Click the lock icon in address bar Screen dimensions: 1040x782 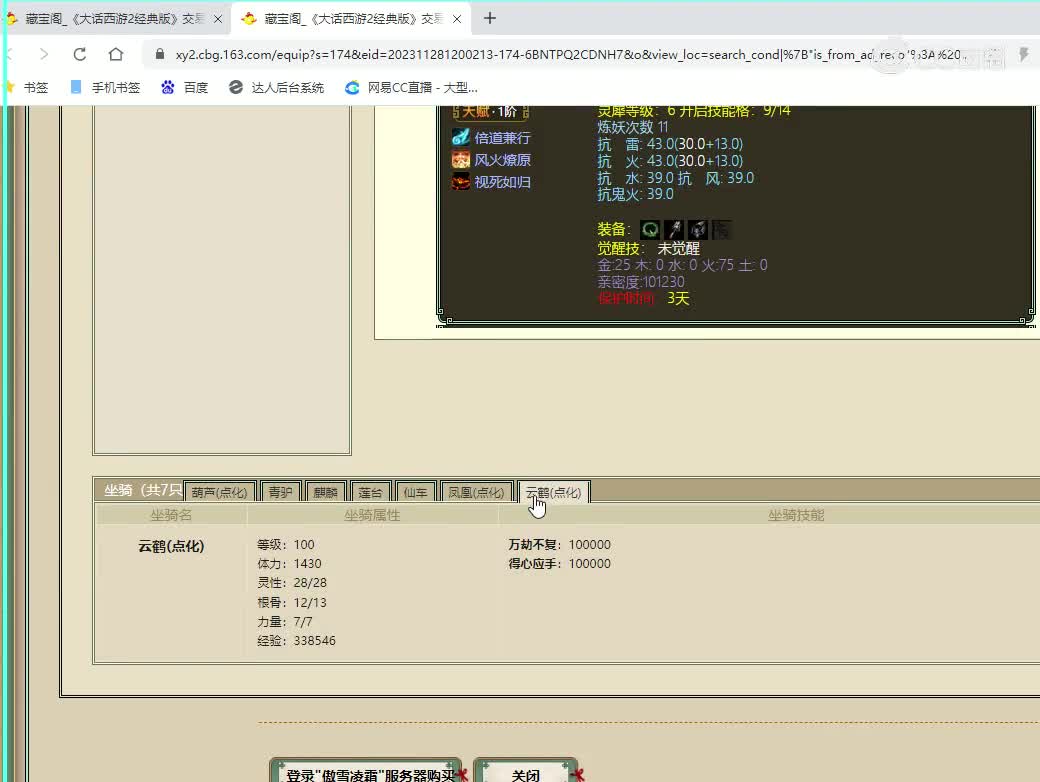pos(160,54)
